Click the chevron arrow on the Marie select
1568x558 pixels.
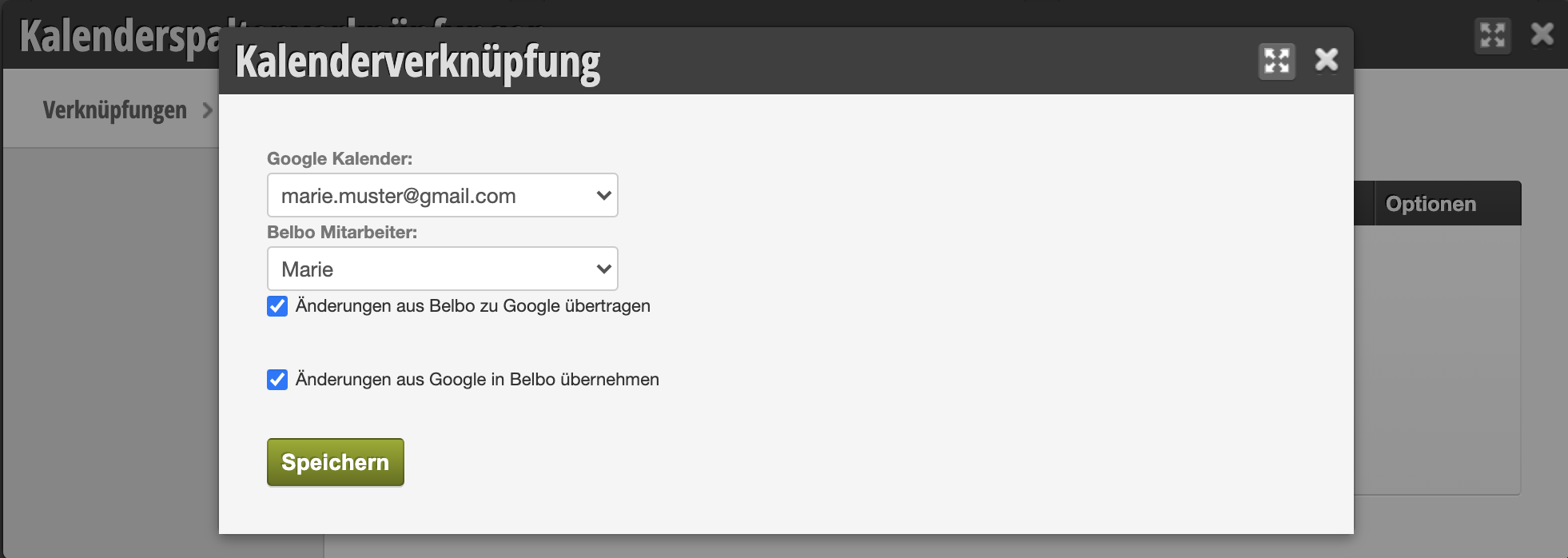(x=603, y=269)
